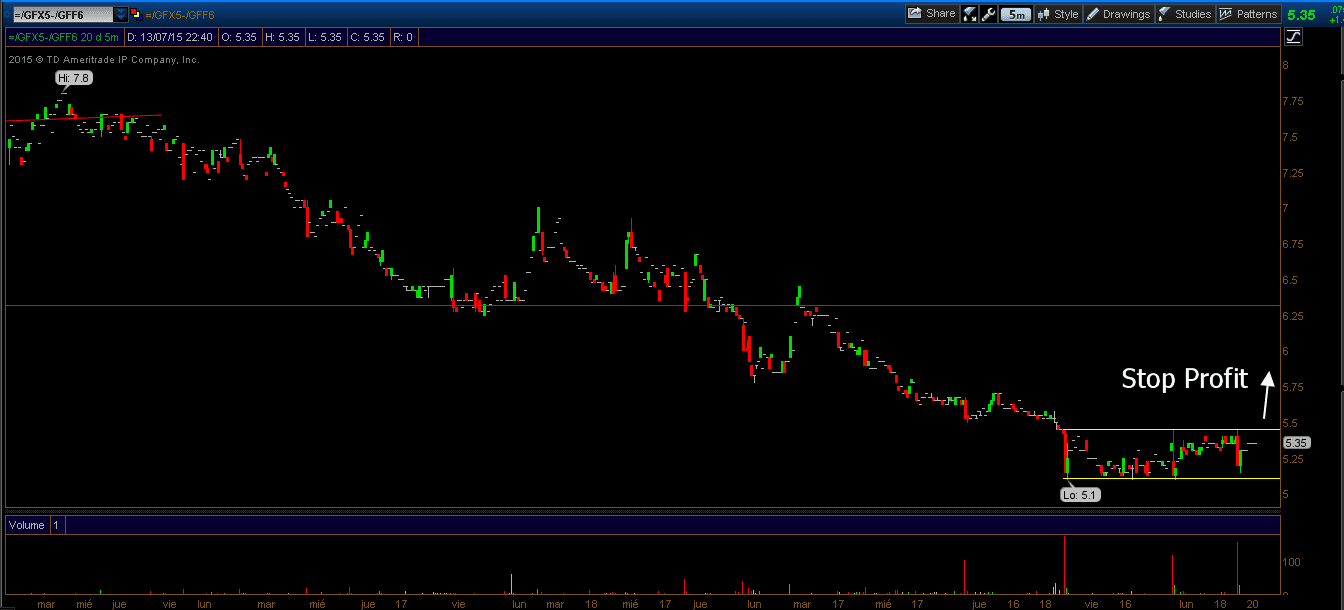Click the Volume value showing 1
The height and width of the screenshot is (610, 1344).
56,525
